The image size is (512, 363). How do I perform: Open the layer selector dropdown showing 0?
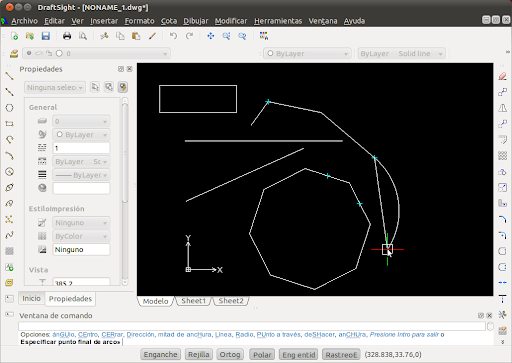pyautogui.click(x=97, y=54)
